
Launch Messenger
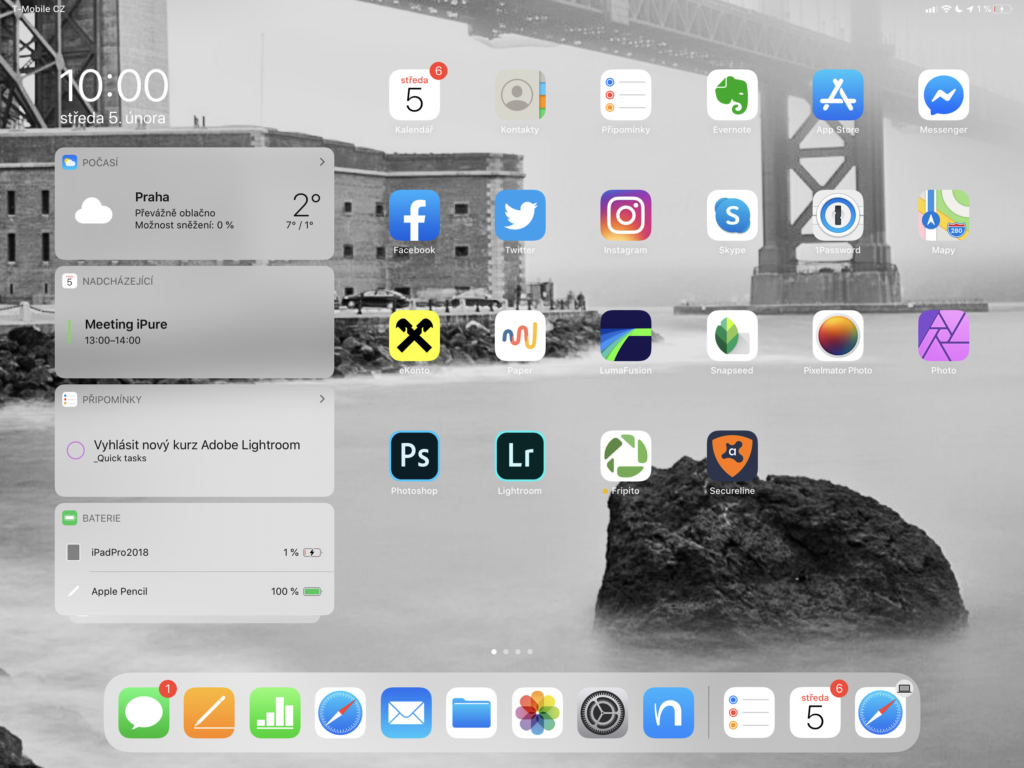pyautogui.click(x=943, y=95)
